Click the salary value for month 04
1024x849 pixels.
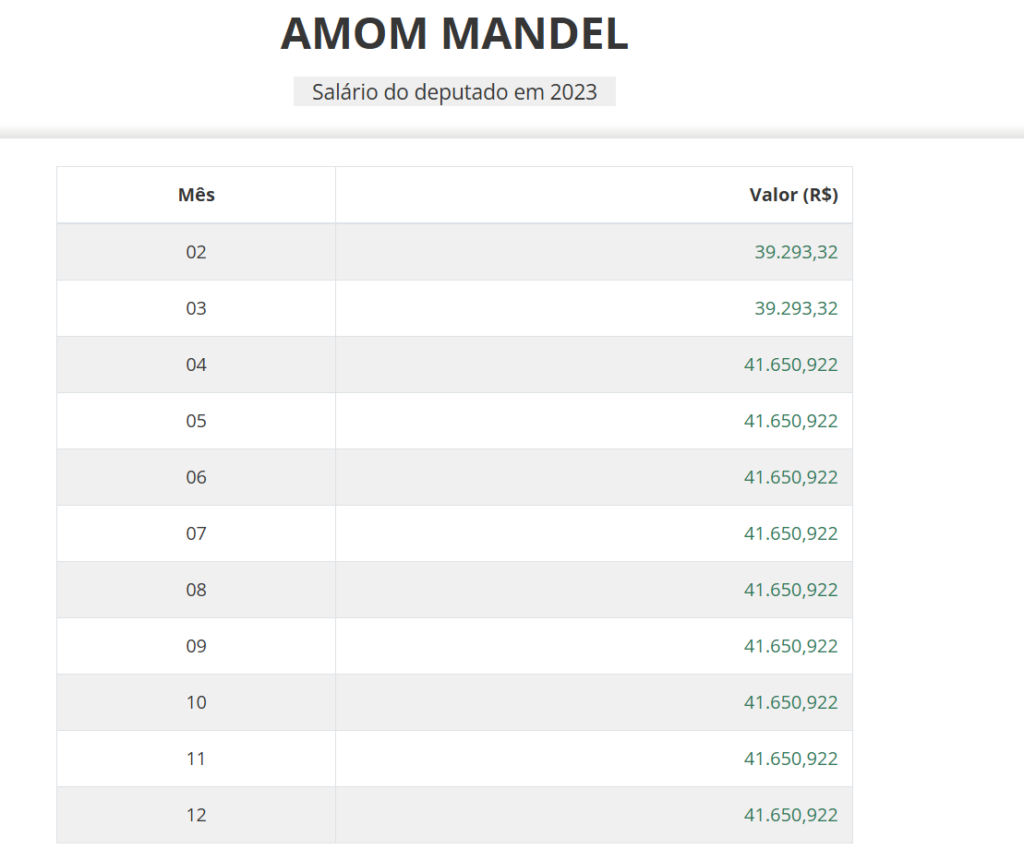click(791, 365)
